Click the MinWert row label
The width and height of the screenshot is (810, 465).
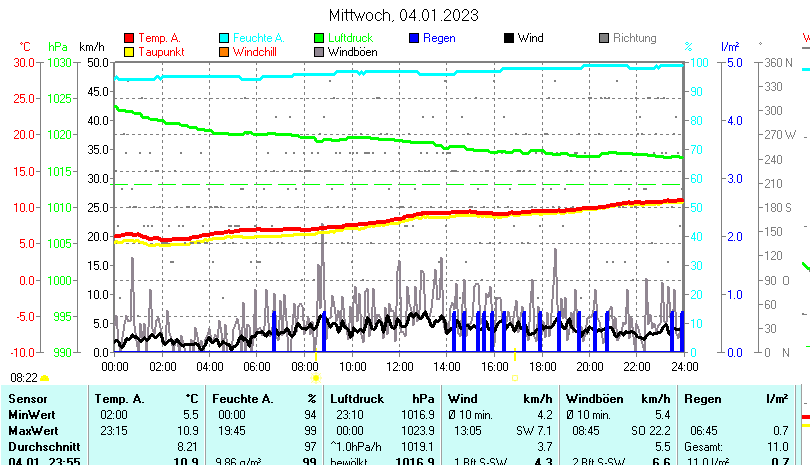tap(32, 414)
